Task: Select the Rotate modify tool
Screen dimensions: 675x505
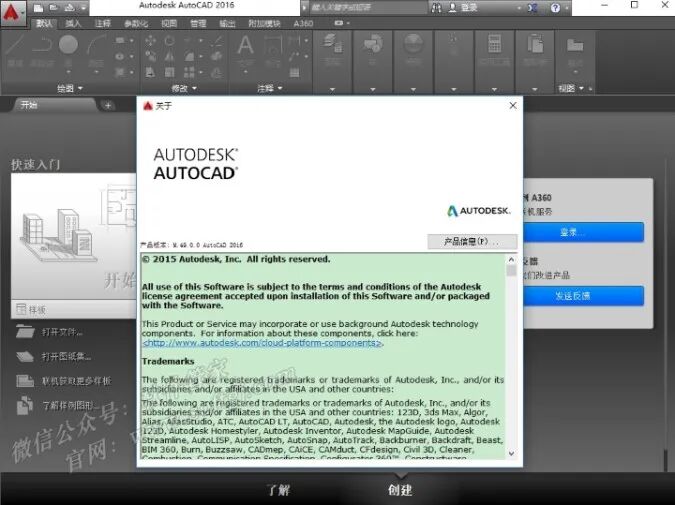Action: [x=170, y=41]
